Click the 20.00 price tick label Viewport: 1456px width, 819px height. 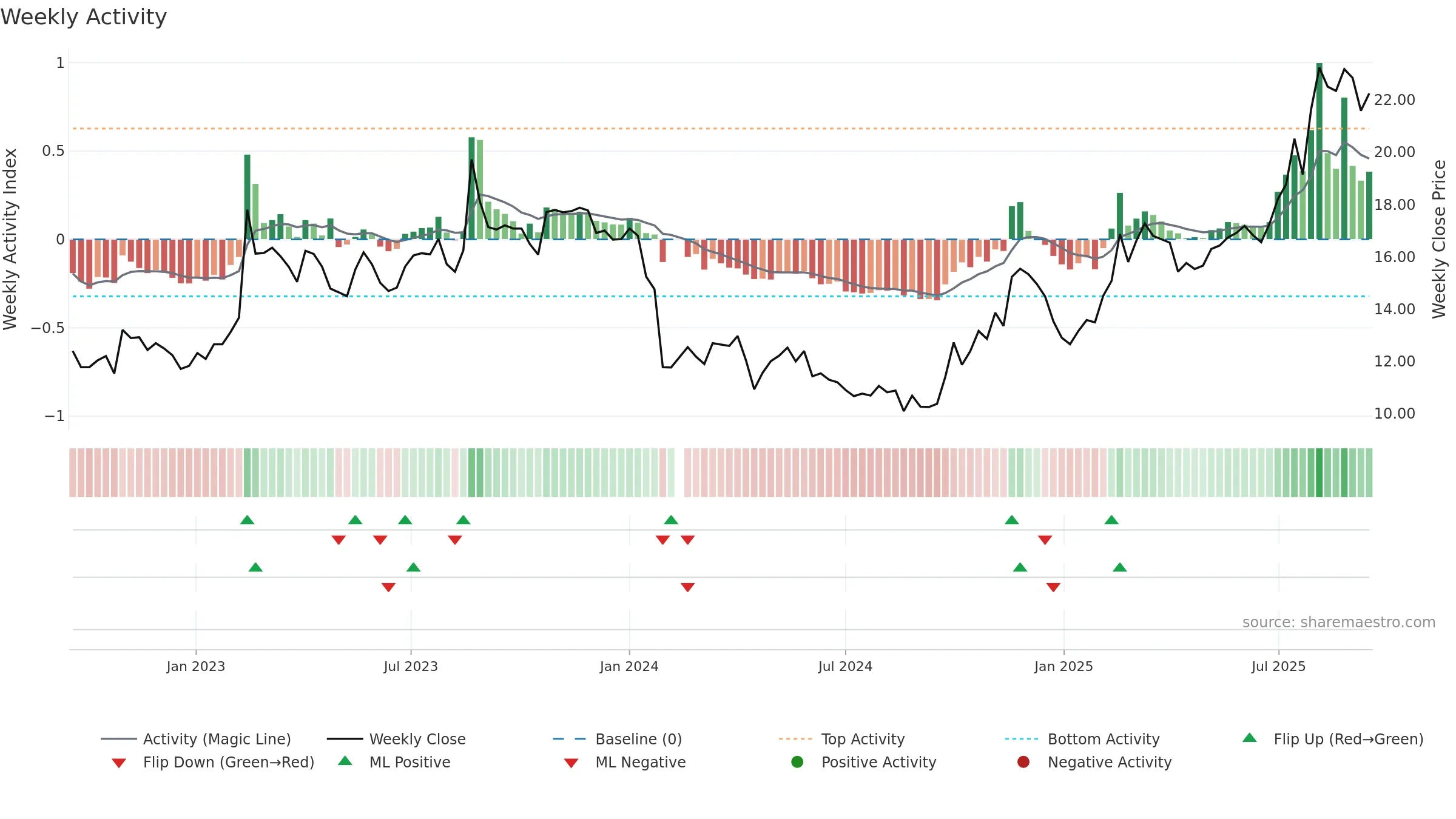(1395, 152)
